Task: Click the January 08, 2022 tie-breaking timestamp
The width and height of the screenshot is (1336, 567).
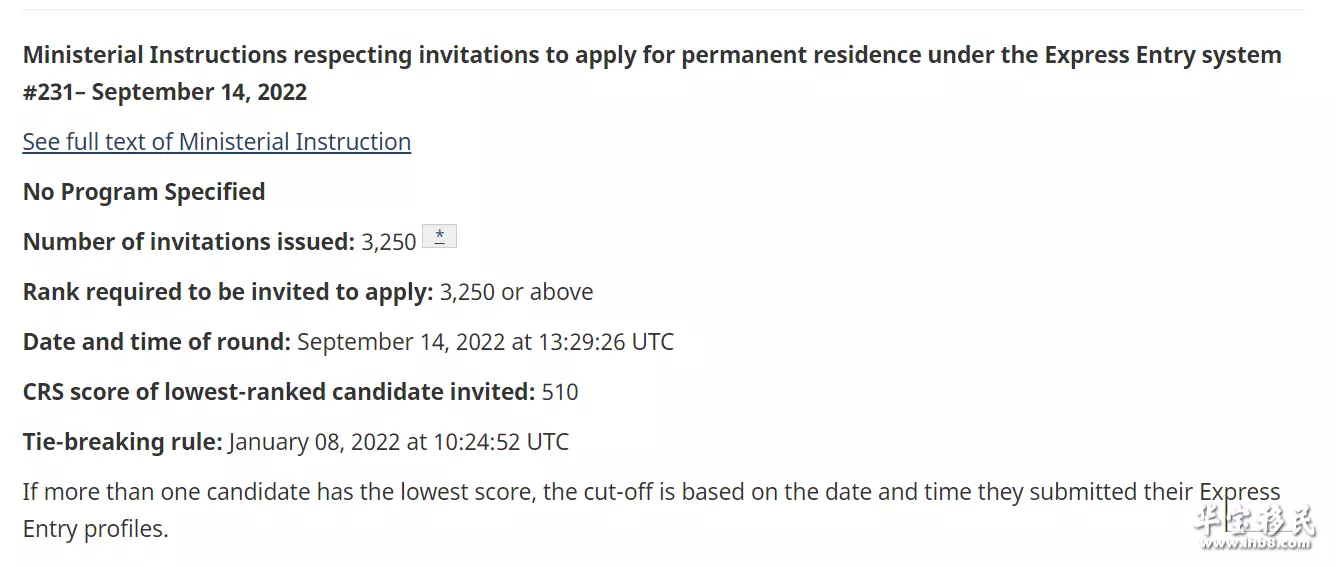Action: (x=399, y=442)
